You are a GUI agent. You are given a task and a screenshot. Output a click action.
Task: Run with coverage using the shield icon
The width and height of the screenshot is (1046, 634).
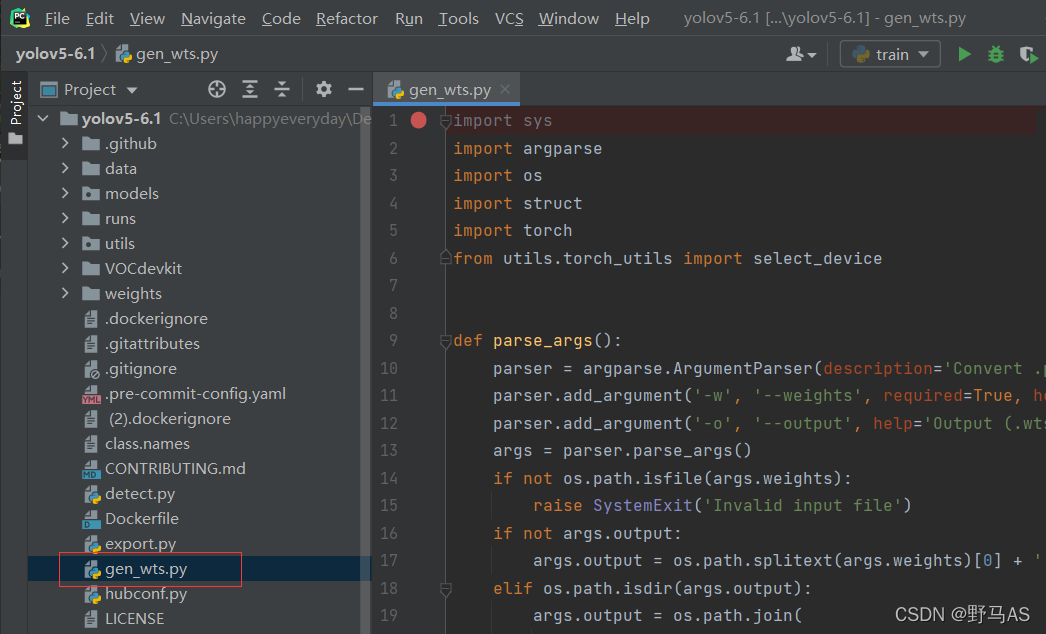tap(1027, 54)
